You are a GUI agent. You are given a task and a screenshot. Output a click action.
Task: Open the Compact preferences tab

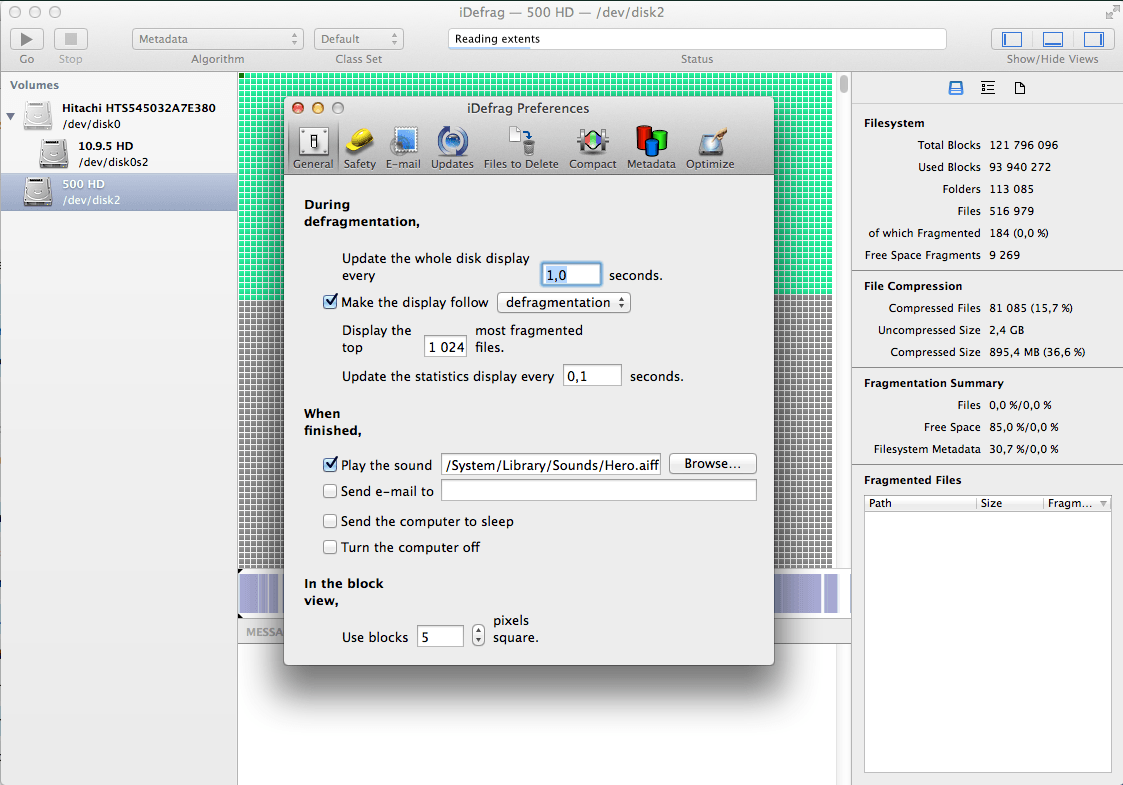(592, 148)
